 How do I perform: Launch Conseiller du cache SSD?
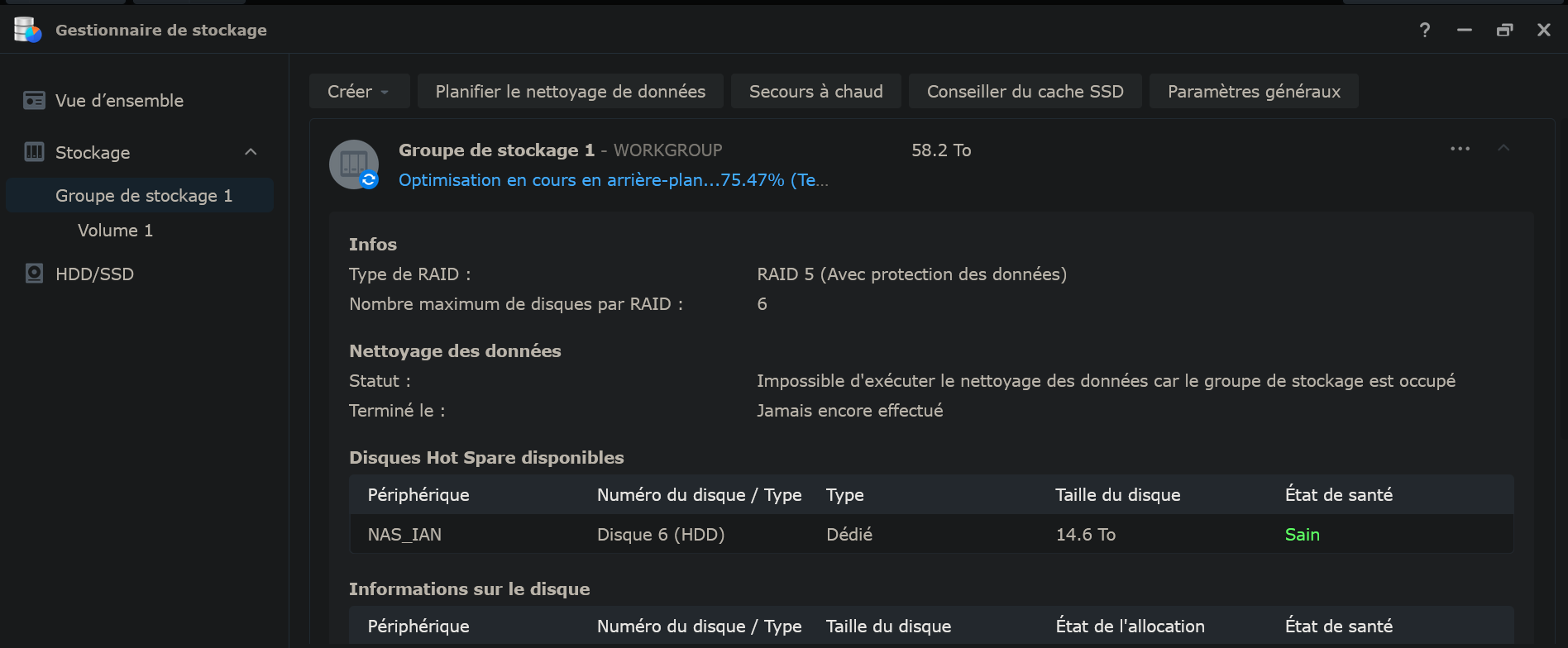click(x=1025, y=91)
